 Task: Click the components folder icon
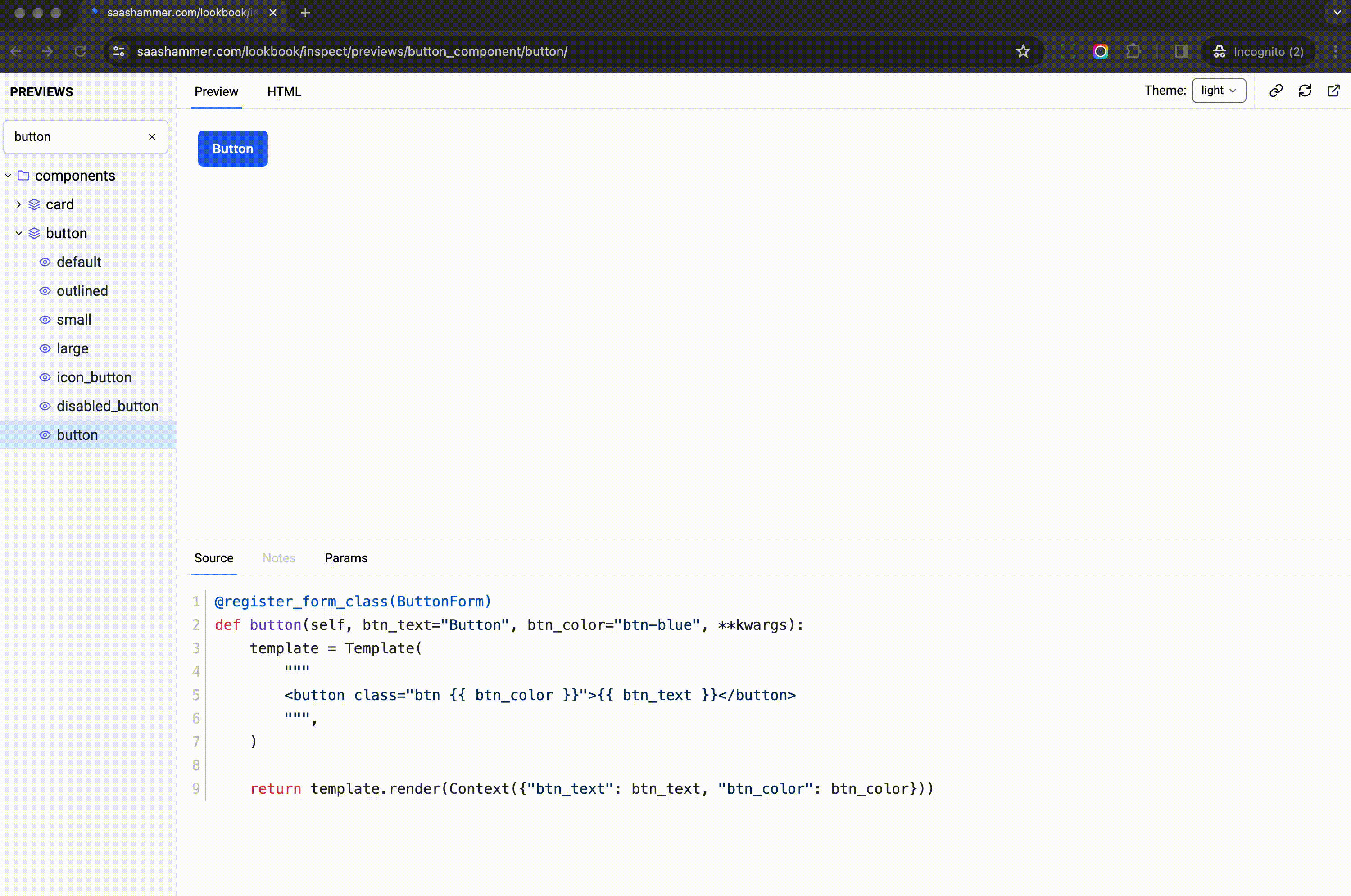(x=23, y=176)
